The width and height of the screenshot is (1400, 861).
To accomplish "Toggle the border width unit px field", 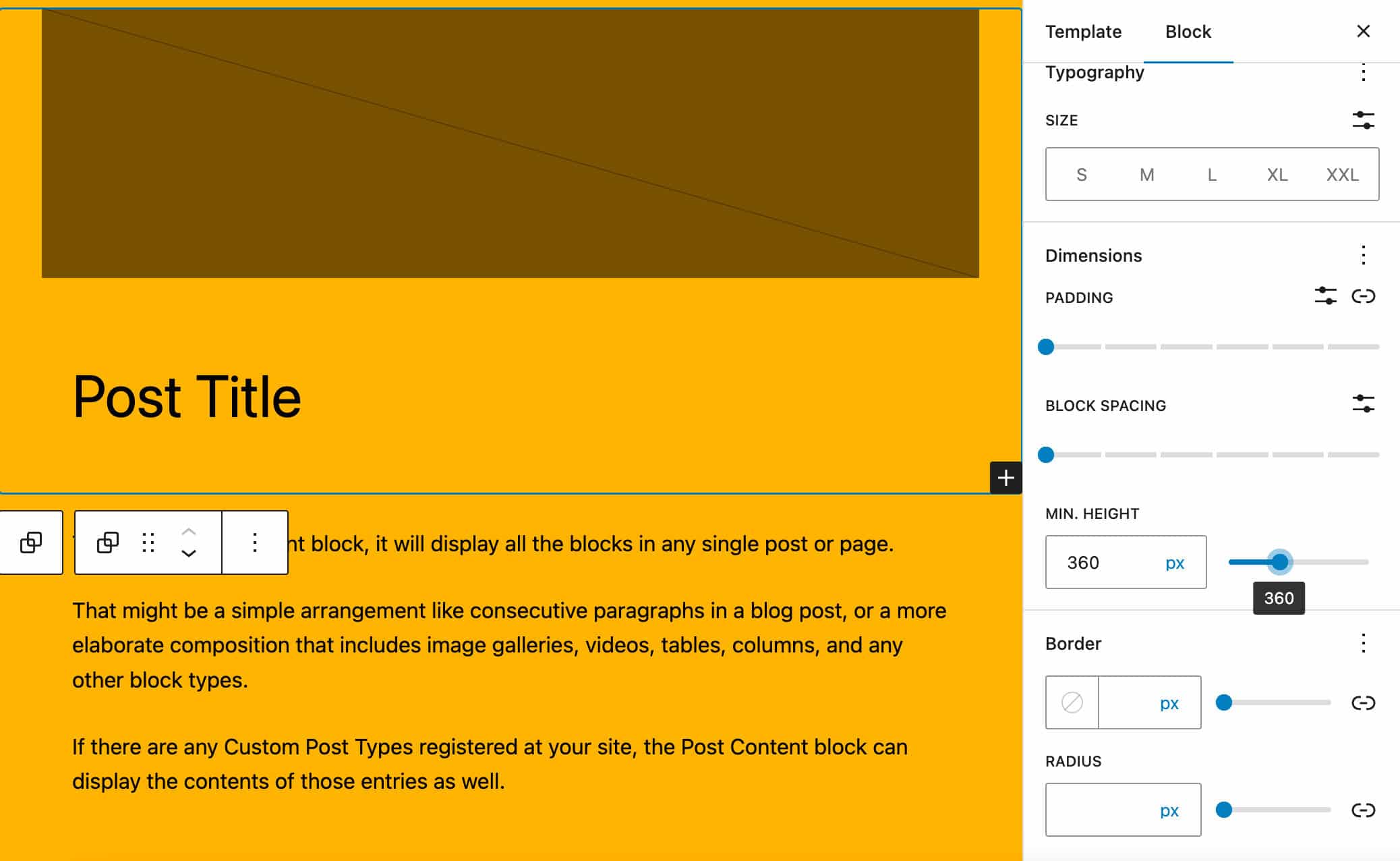I will (1168, 701).
